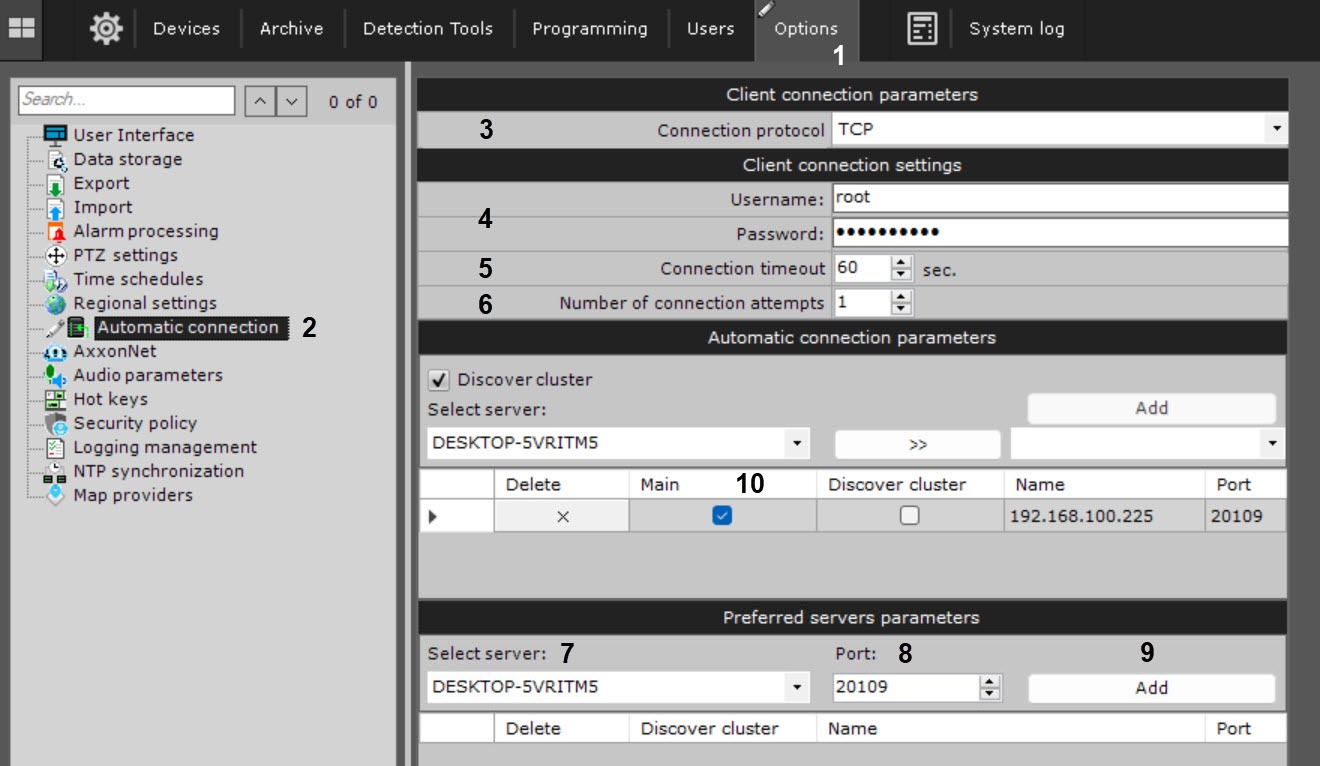The height and width of the screenshot is (766, 1320).
Task: Click the layouts grid icon in top bar
Action: click(21, 28)
